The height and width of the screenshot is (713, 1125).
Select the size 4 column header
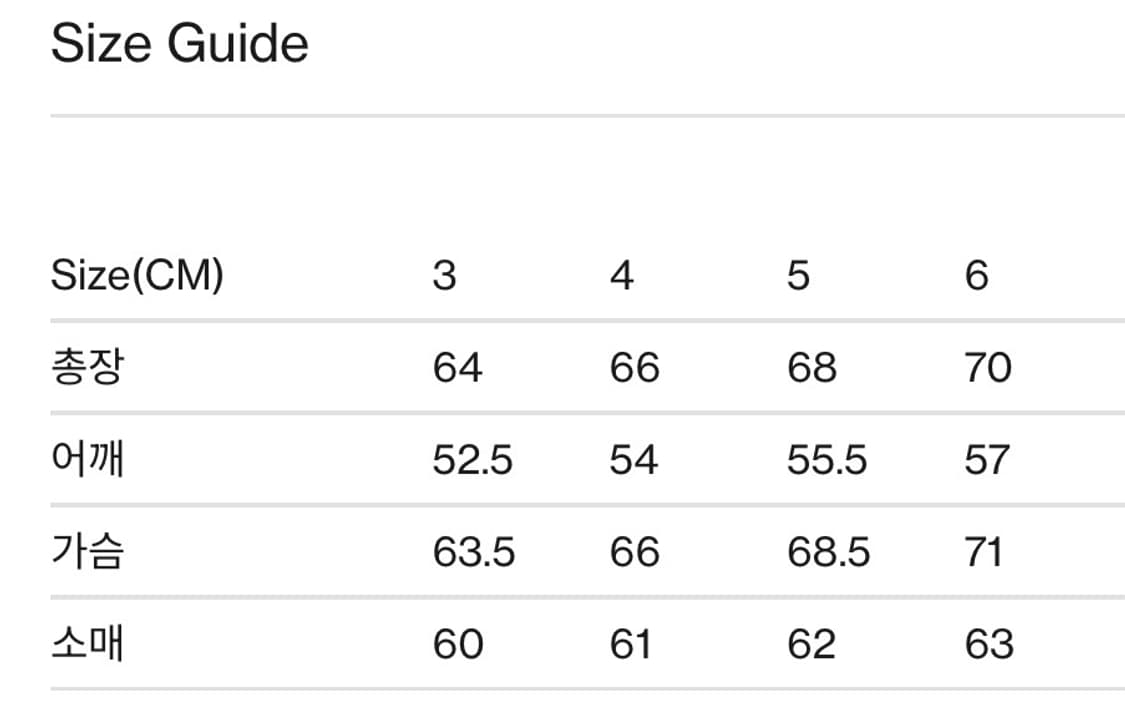622,275
